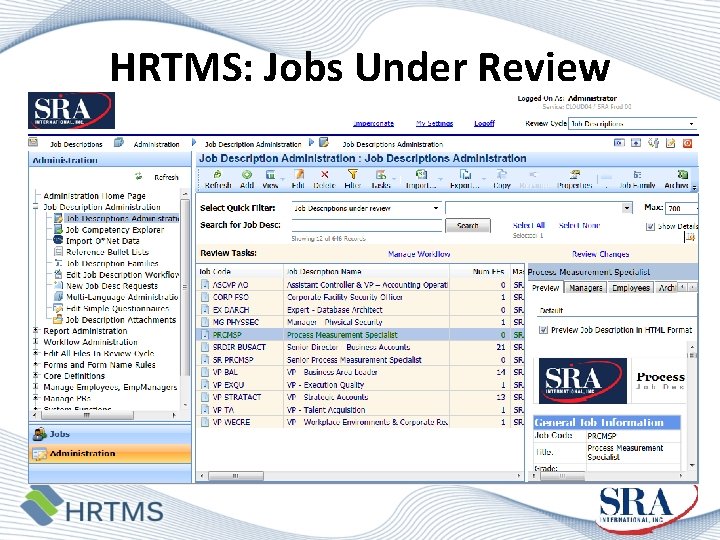The height and width of the screenshot is (540, 720).
Task: Open Edit Job Description Workflow item
Action: coord(122,275)
